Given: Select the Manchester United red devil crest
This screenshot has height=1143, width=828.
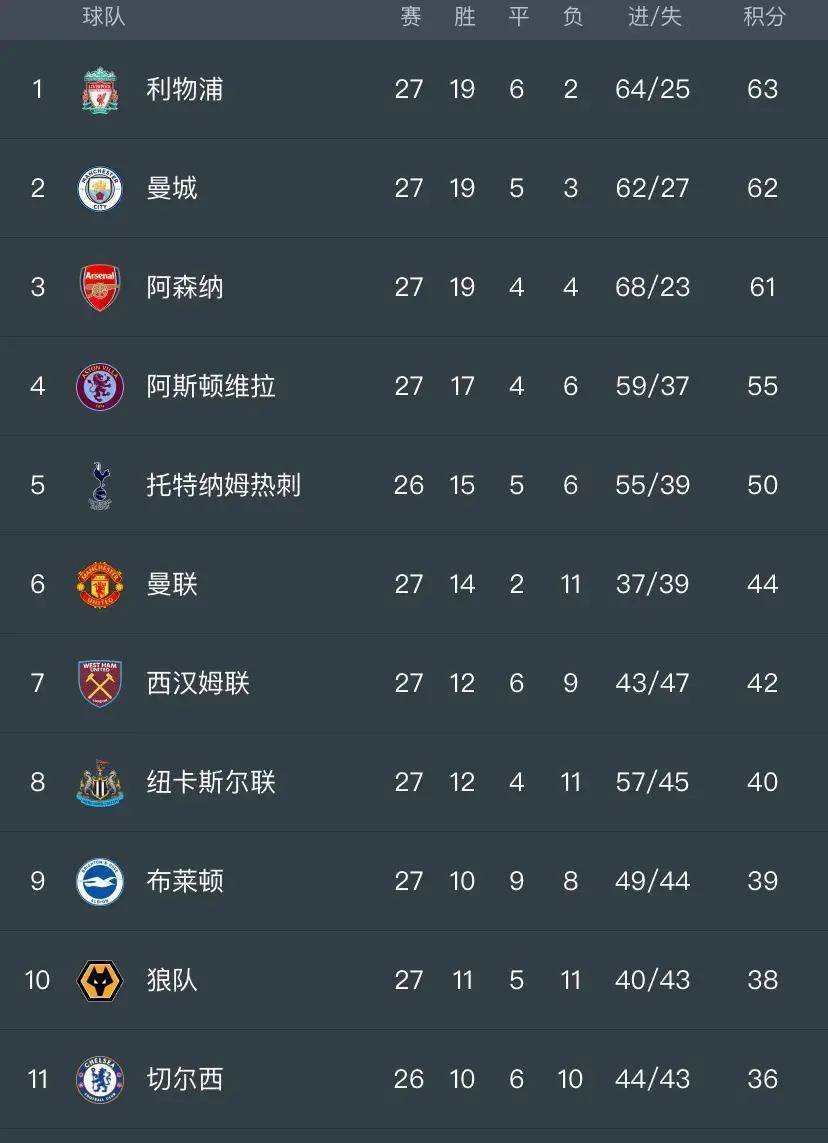Looking at the screenshot, I should click(99, 584).
